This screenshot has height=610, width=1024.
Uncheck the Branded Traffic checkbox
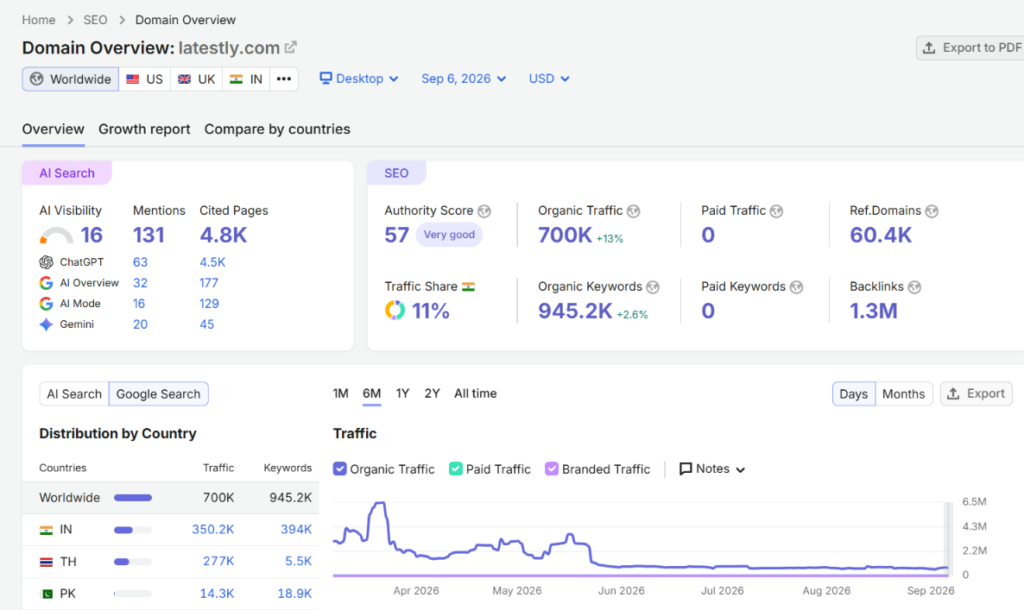(x=552, y=469)
